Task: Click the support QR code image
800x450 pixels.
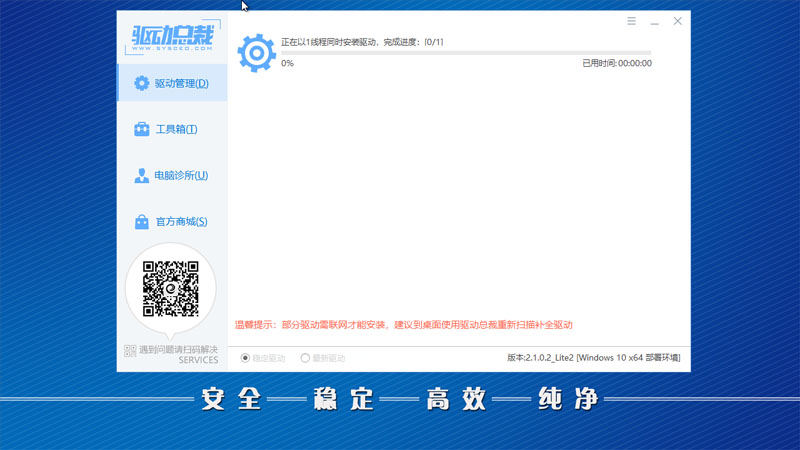Action: [170, 289]
